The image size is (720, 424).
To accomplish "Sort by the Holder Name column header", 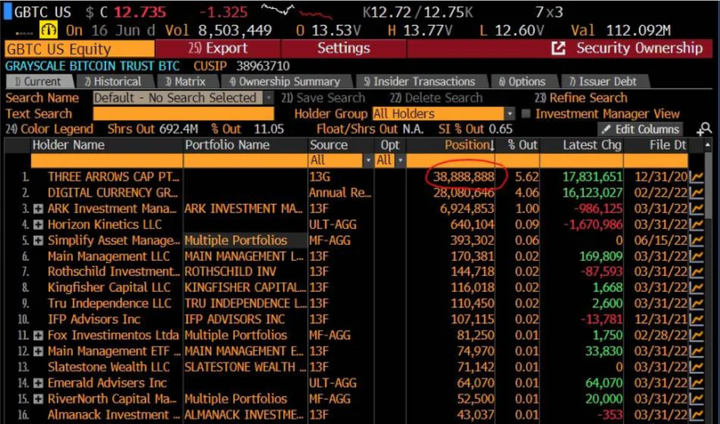I will (x=68, y=145).
